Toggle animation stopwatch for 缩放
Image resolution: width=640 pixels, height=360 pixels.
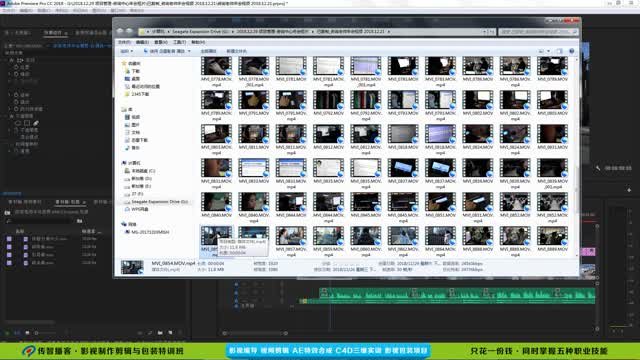click(17, 74)
